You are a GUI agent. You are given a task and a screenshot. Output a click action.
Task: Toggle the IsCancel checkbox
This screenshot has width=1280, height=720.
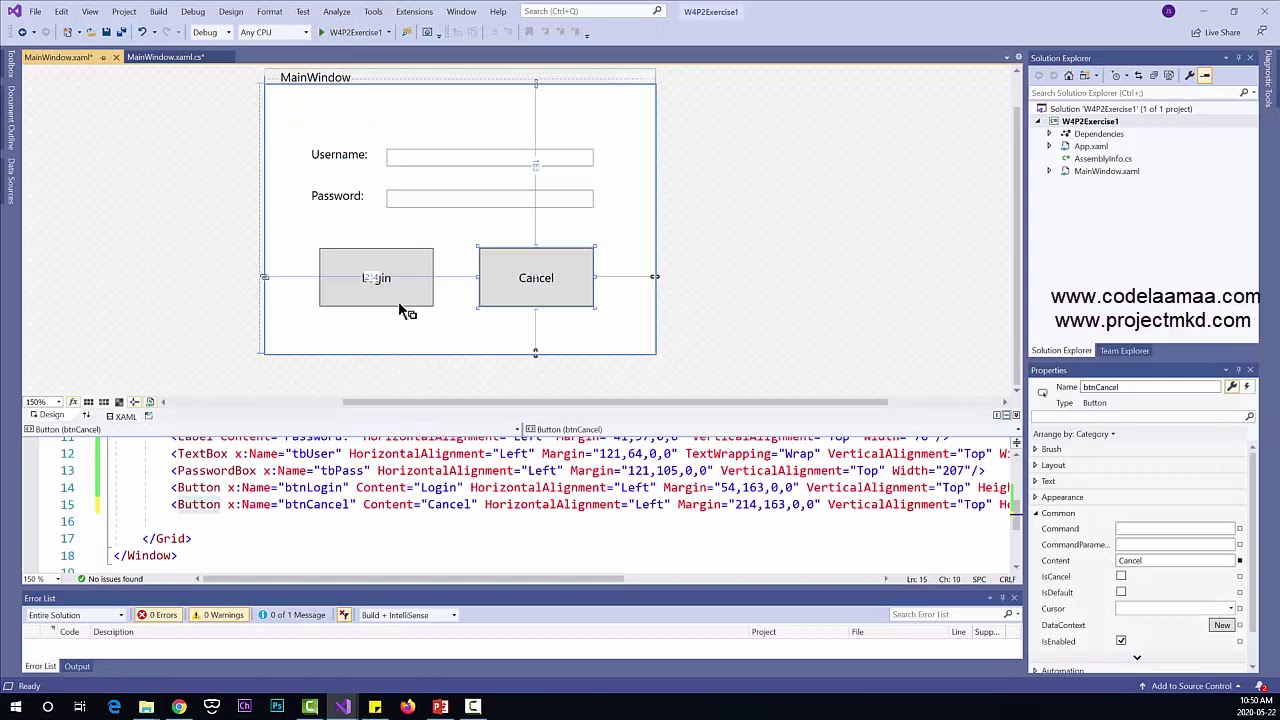(x=1121, y=576)
